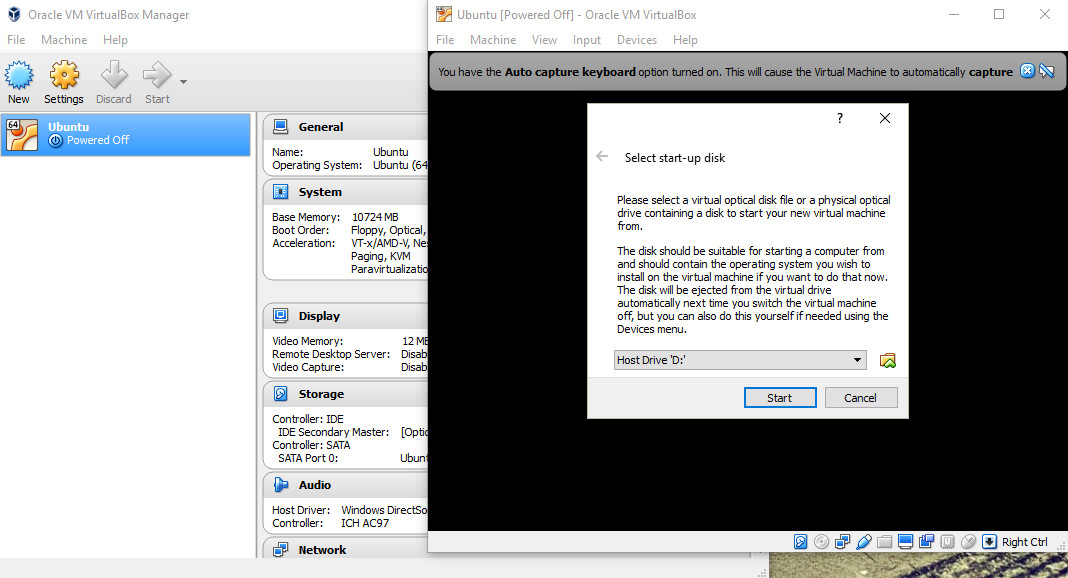Click the Display section header
The image size is (1068, 578).
click(x=319, y=316)
